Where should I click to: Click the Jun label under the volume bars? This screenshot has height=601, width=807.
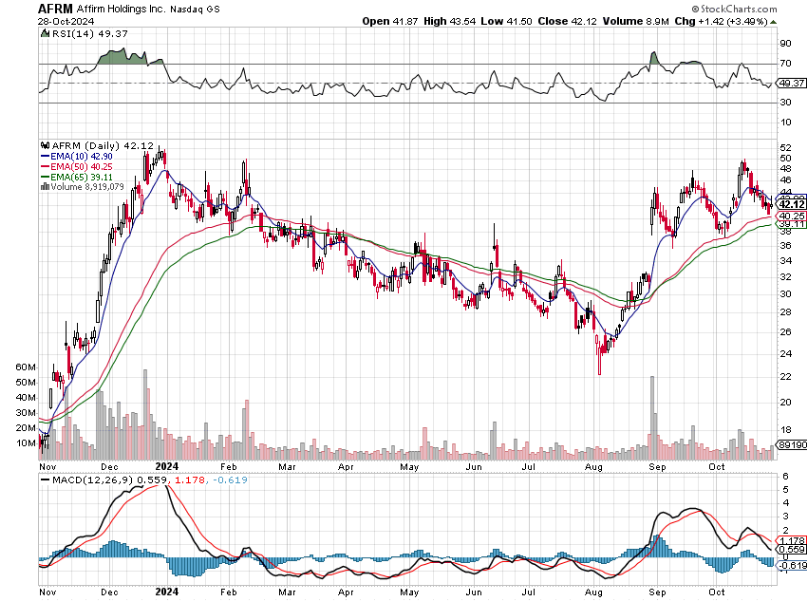[x=473, y=467]
